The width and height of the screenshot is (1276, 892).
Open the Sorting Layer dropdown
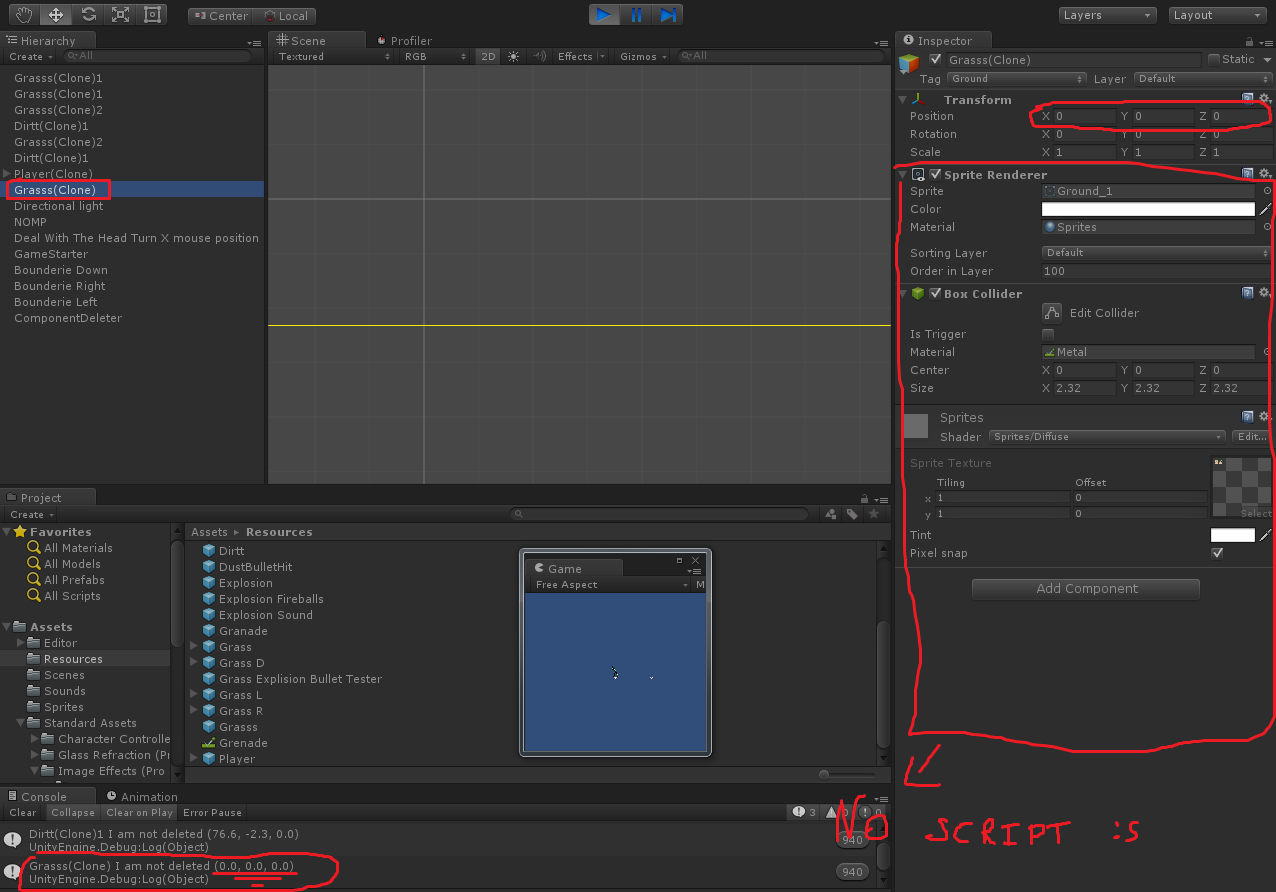click(x=1156, y=253)
